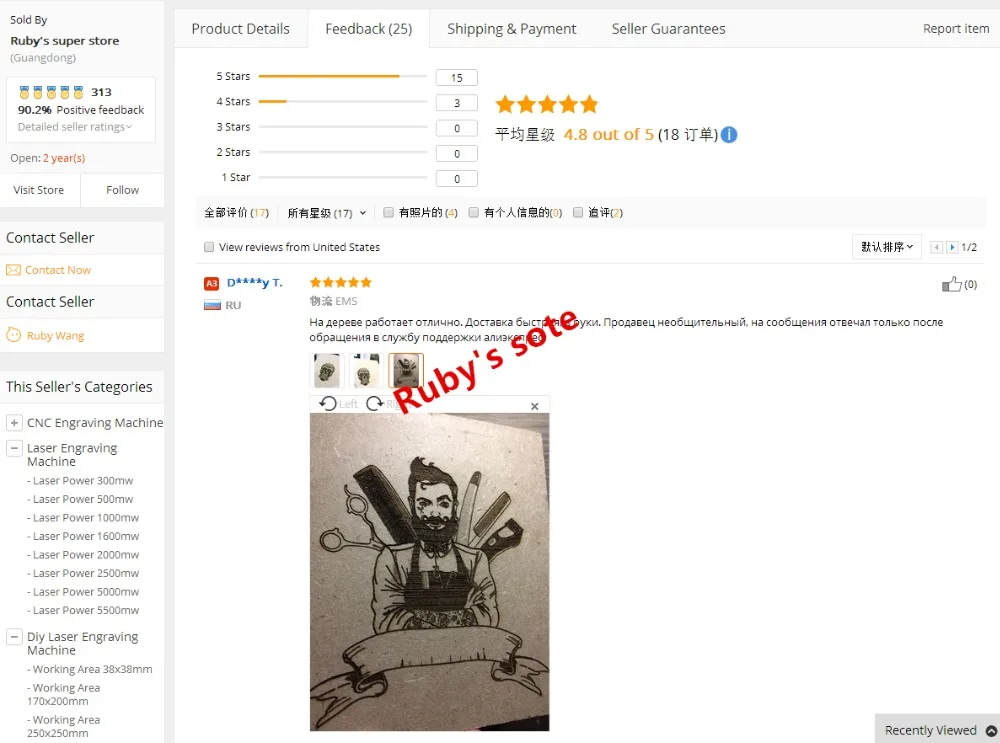Click the blue info icon beside rating
Image resolution: width=1000 pixels, height=743 pixels.
click(729, 135)
